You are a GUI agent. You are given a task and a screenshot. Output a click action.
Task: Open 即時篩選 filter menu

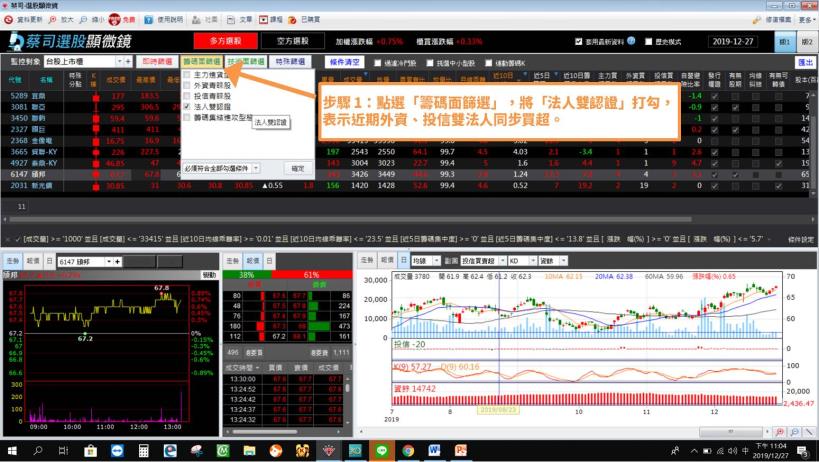click(x=157, y=62)
